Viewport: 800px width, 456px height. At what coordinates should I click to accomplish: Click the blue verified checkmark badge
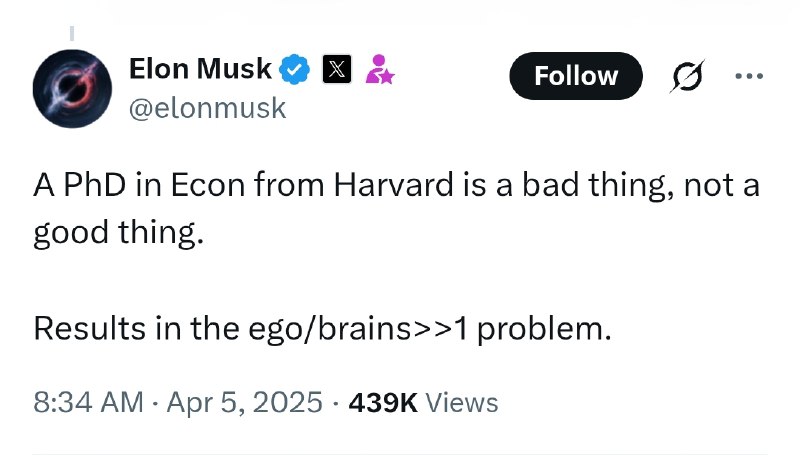click(294, 69)
